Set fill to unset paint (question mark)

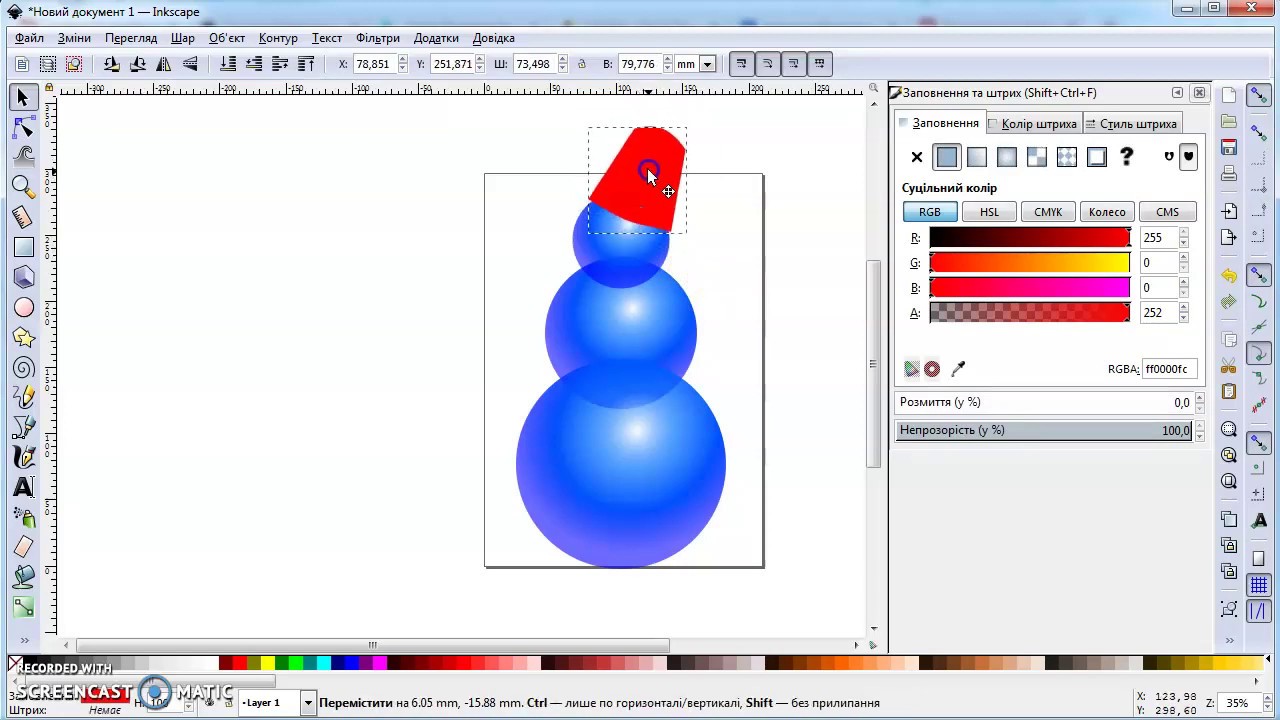coord(1127,157)
